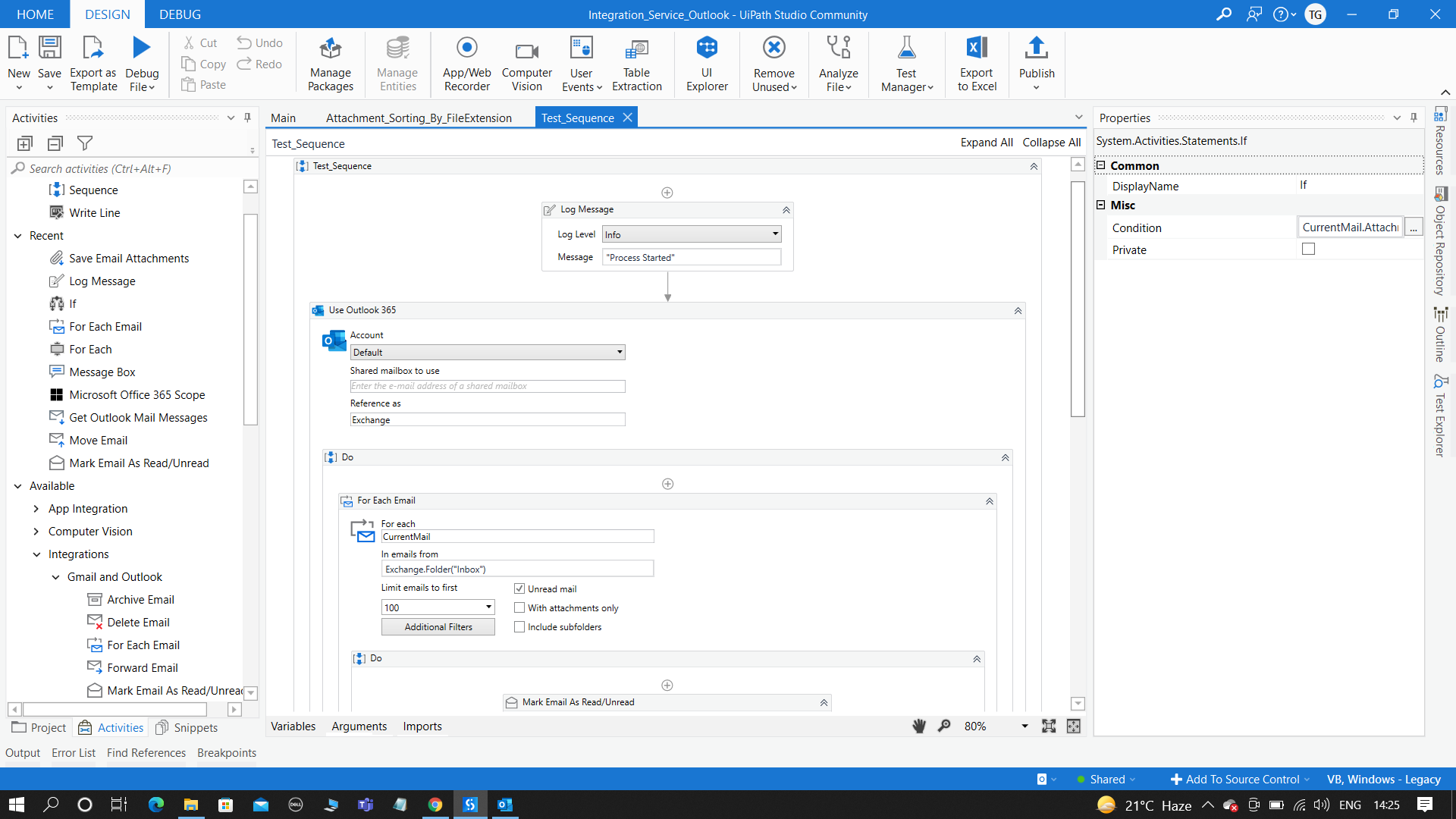Image resolution: width=1456 pixels, height=819 pixels.
Task: Click the Additional Filters button
Action: pos(438,626)
